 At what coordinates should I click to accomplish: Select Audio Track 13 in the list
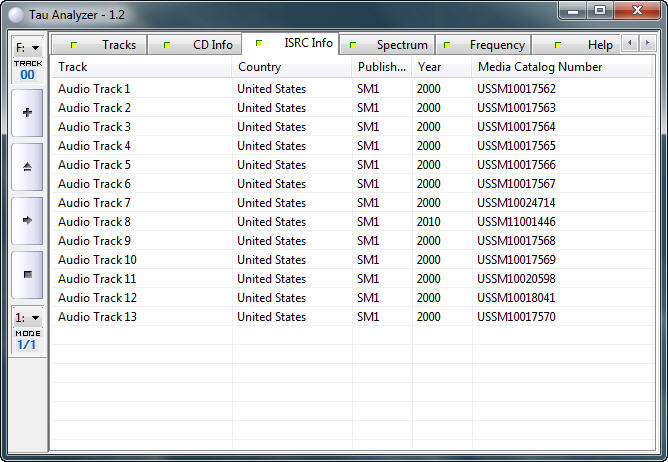tap(98, 317)
